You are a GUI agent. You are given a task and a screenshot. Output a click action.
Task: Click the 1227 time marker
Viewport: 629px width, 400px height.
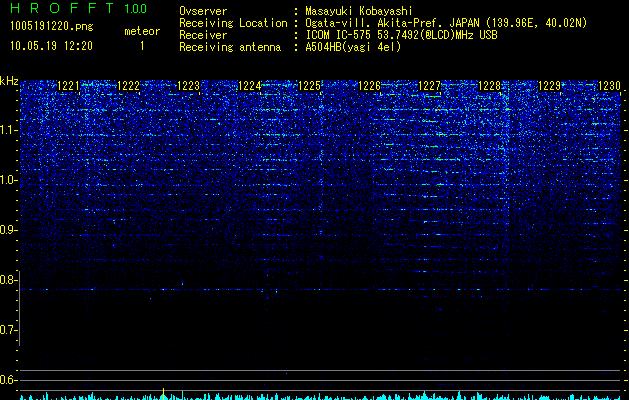(x=429, y=85)
